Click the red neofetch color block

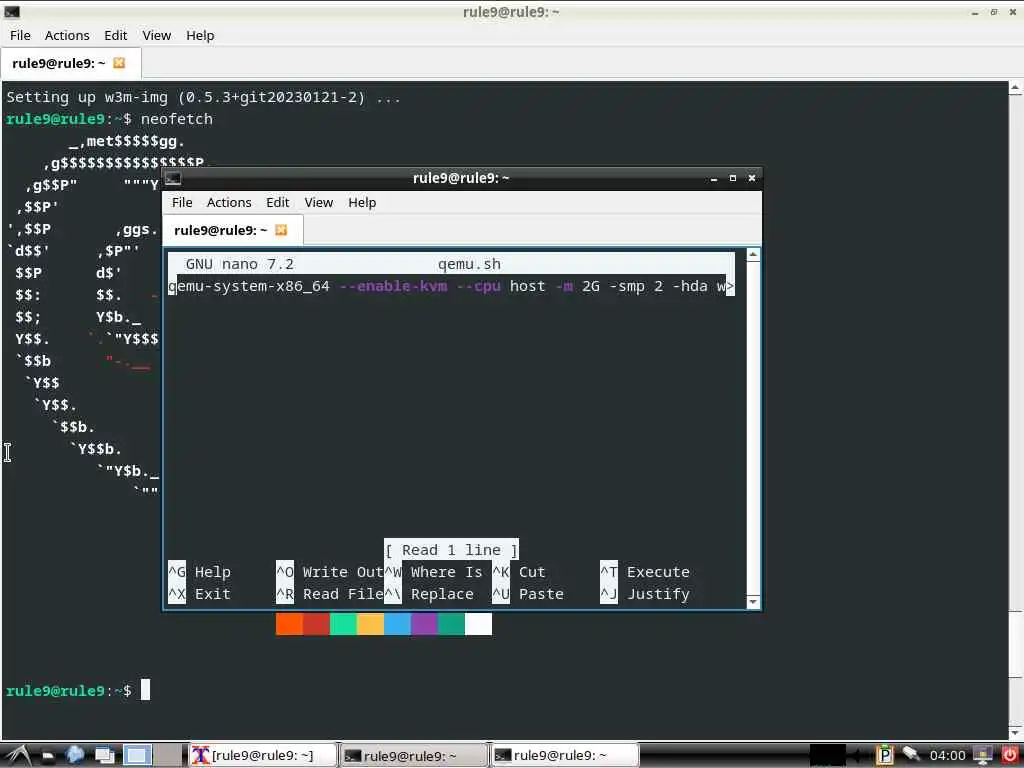point(316,624)
